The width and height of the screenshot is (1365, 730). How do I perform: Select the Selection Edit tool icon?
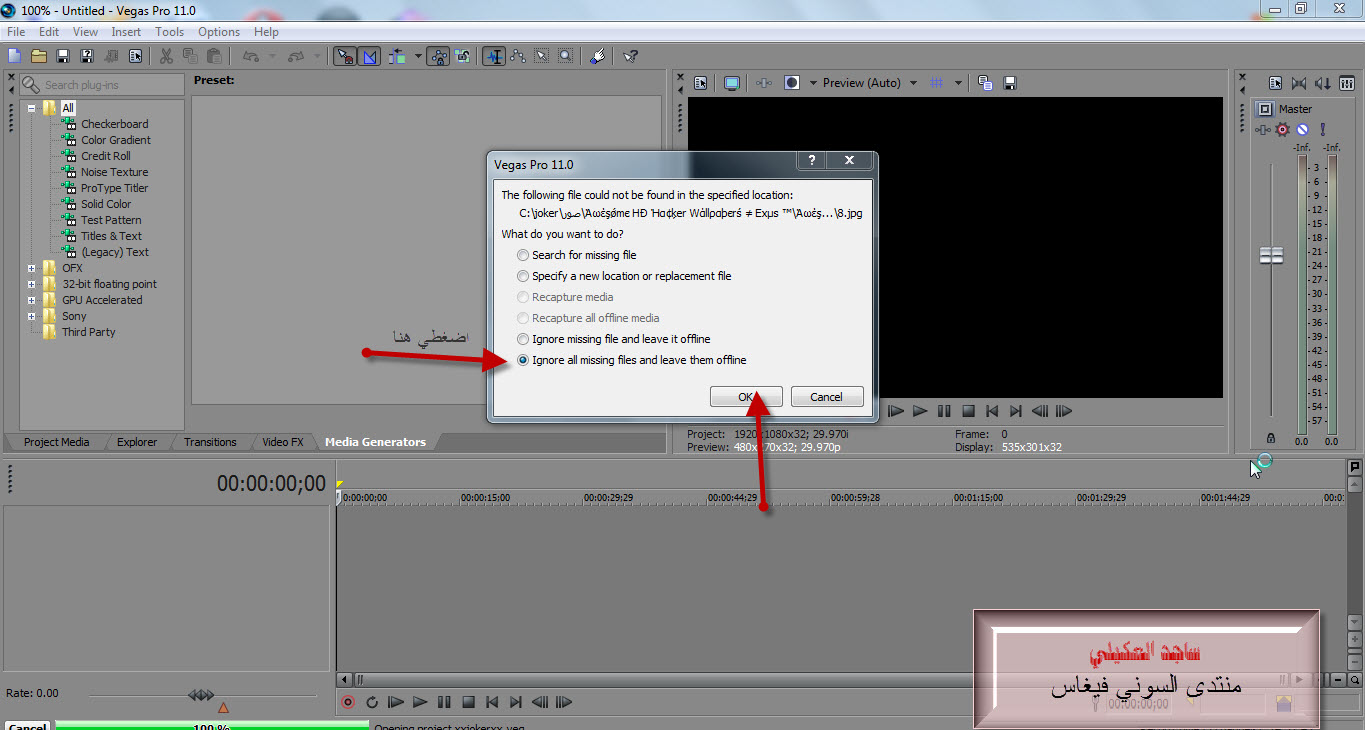(541, 56)
